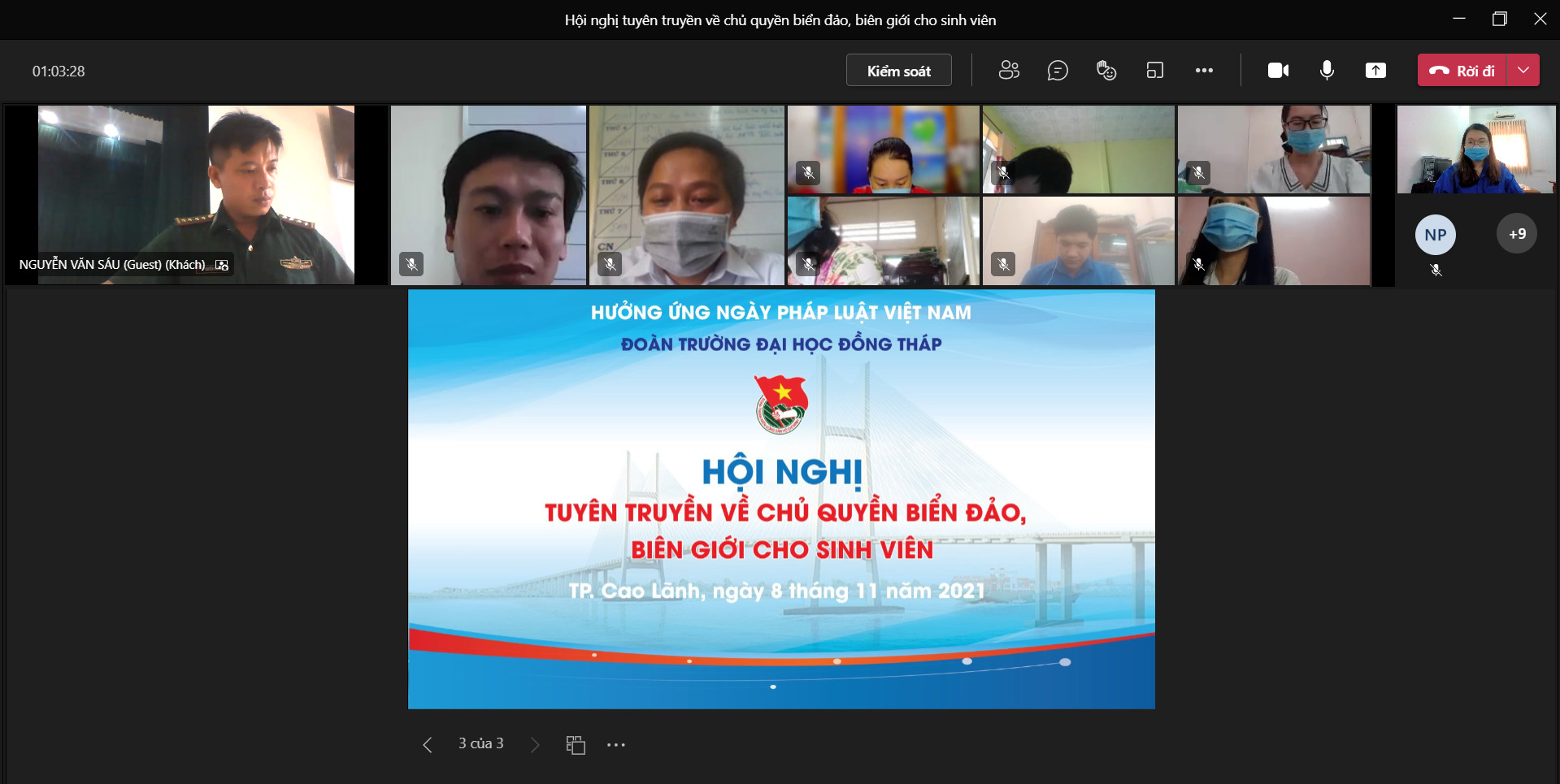Image resolution: width=1560 pixels, height=784 pixels.
Task: Open raise hand reactions icon
Action: 1106,71
